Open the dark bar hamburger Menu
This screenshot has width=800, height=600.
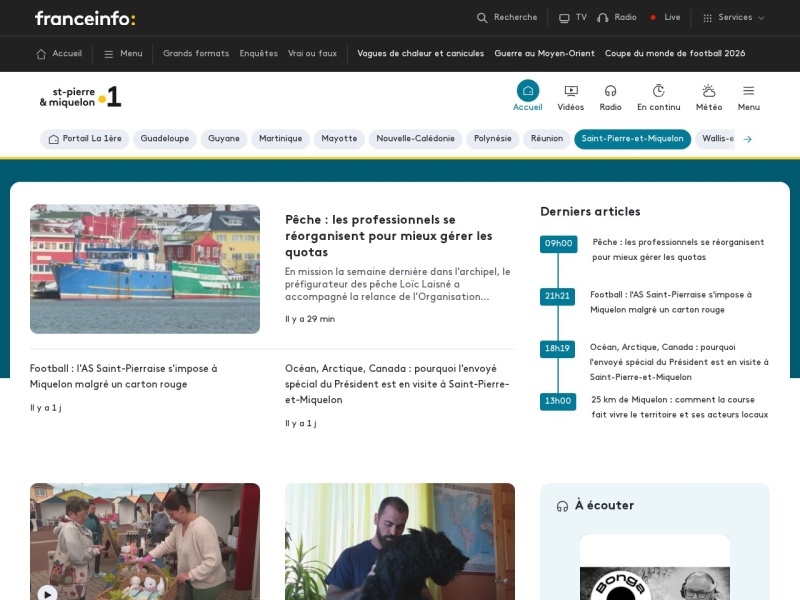tap(123, 54)
